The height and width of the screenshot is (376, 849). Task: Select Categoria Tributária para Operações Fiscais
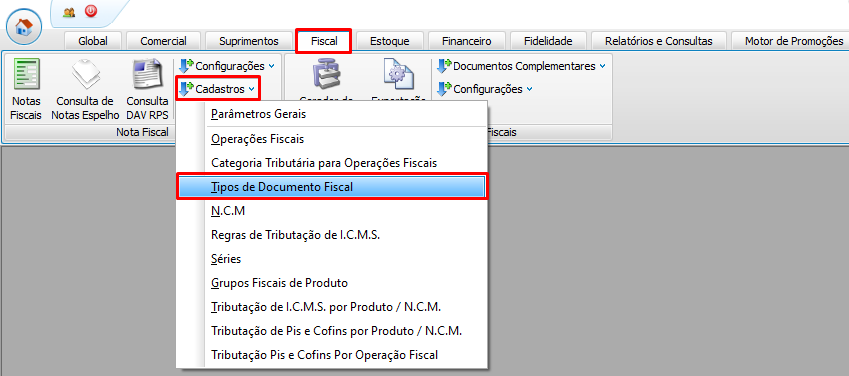pos(332,163)
